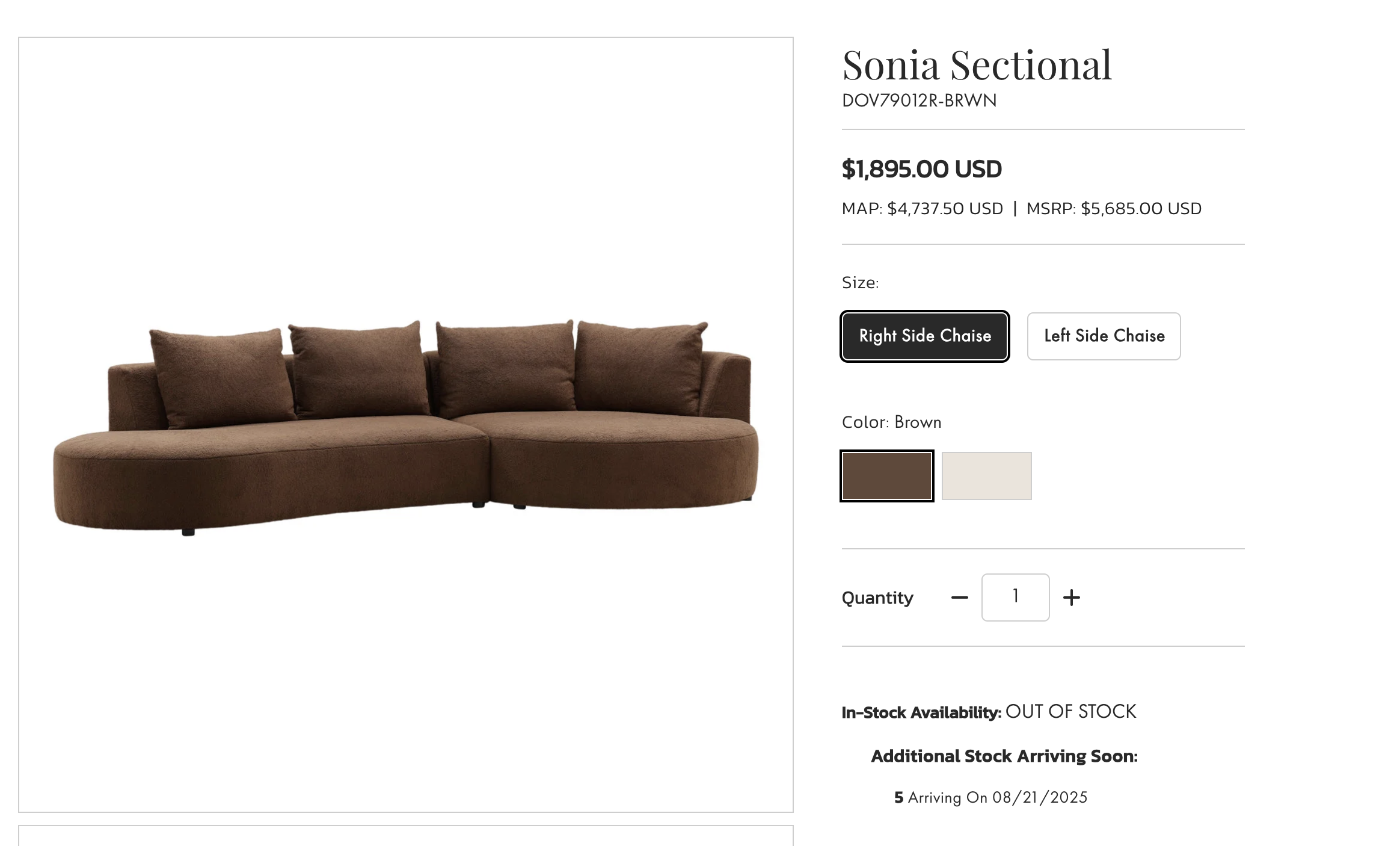Switch to the cream color swatch
Screen dimensions: 1400x846
pyautogui.click(x=986, y=475)
